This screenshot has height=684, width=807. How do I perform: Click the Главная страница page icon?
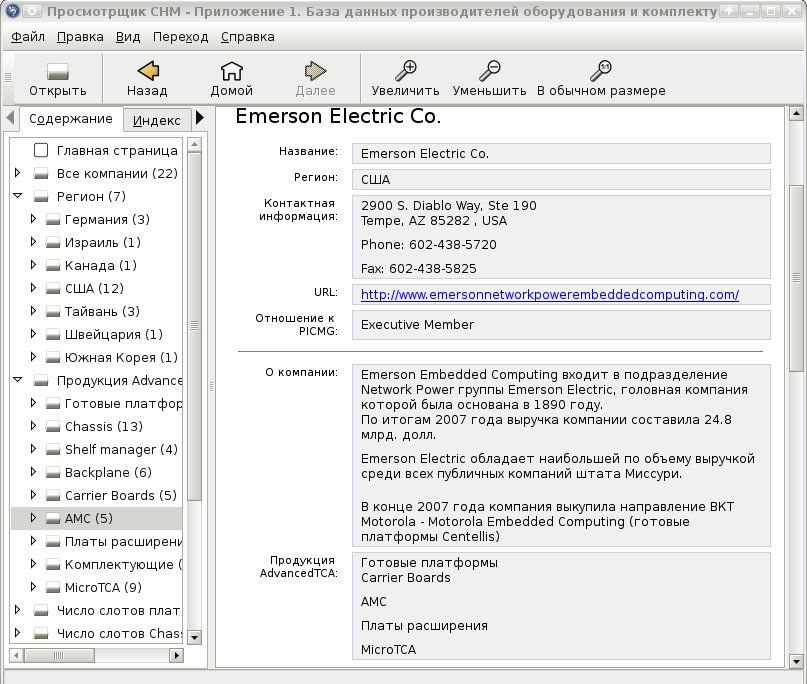click(x=41, y=150)
